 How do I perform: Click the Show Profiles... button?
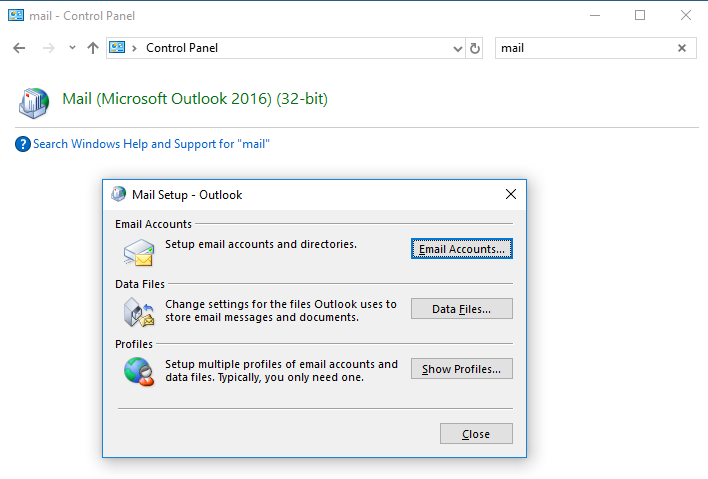tap(461, 369)
